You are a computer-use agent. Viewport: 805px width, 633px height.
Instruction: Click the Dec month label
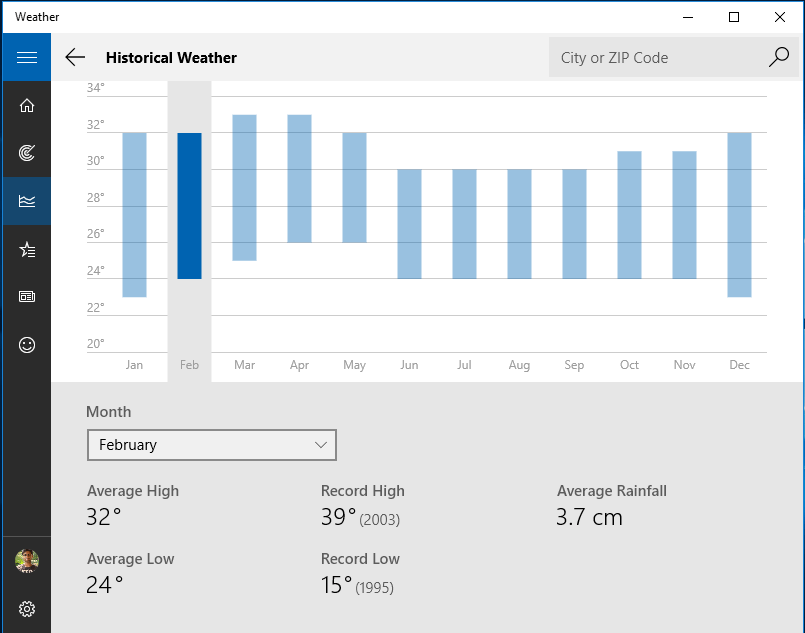739,365
